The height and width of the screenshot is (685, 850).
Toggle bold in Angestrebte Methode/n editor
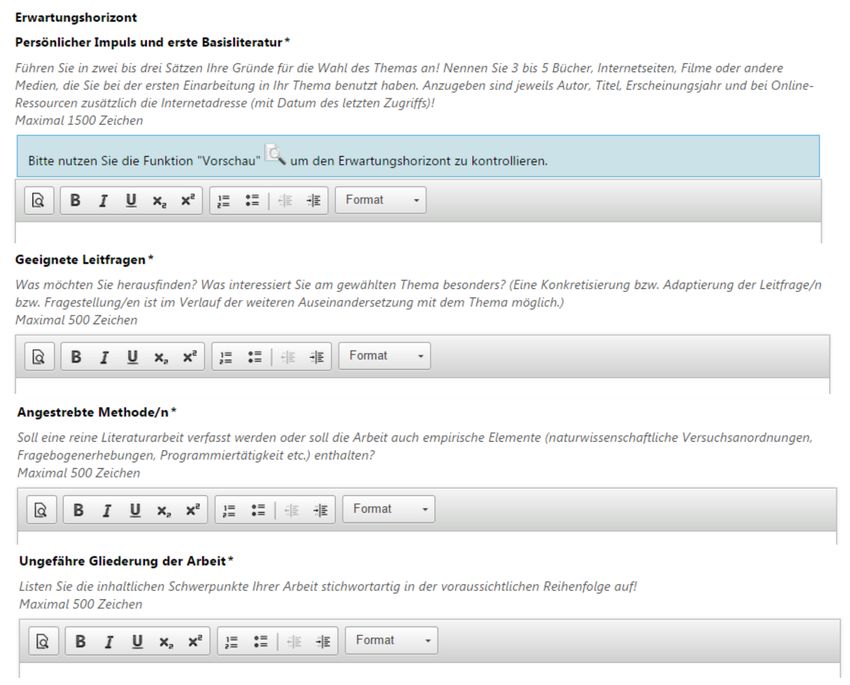[79, 510]
